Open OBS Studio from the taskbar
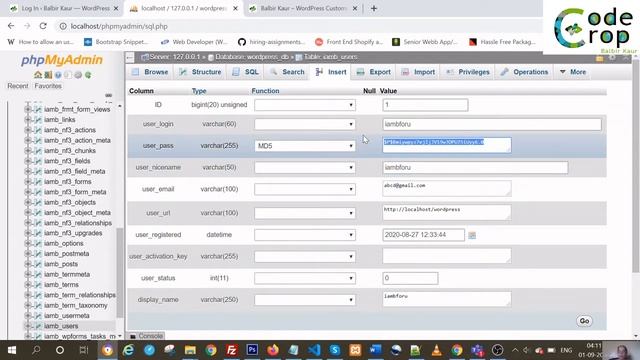This screenshot has height=360, width=640. pyautogui.click(x=498, y=350)
